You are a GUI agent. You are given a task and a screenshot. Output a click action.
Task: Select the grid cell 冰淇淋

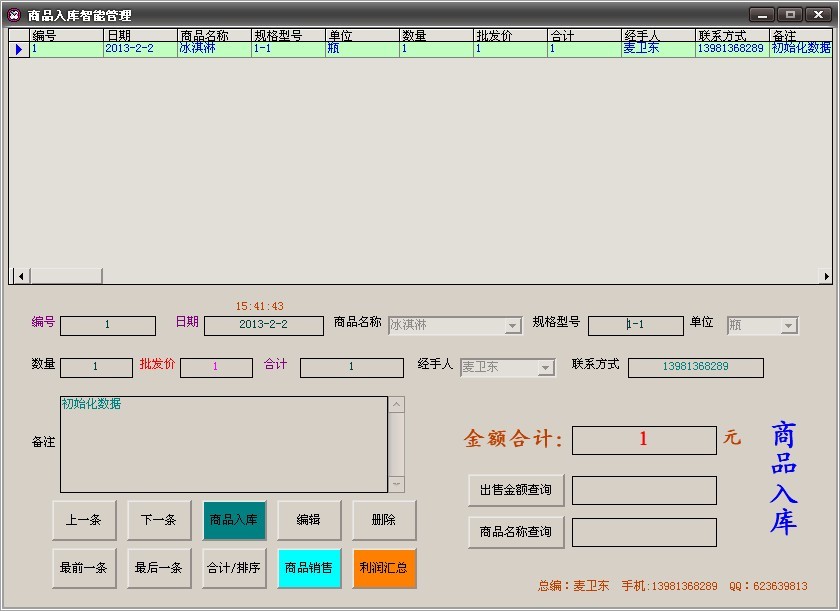point(214,49)
